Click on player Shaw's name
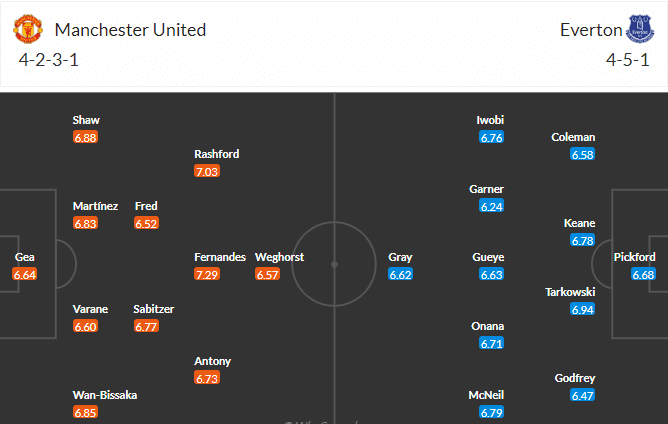668x424 pixels. click(x=86, y=120)
